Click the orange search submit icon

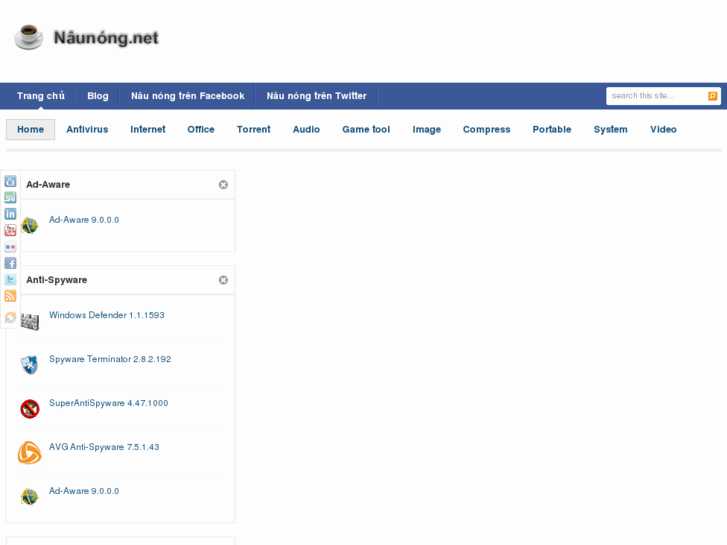pyautogui.click(x=712, y=96)
